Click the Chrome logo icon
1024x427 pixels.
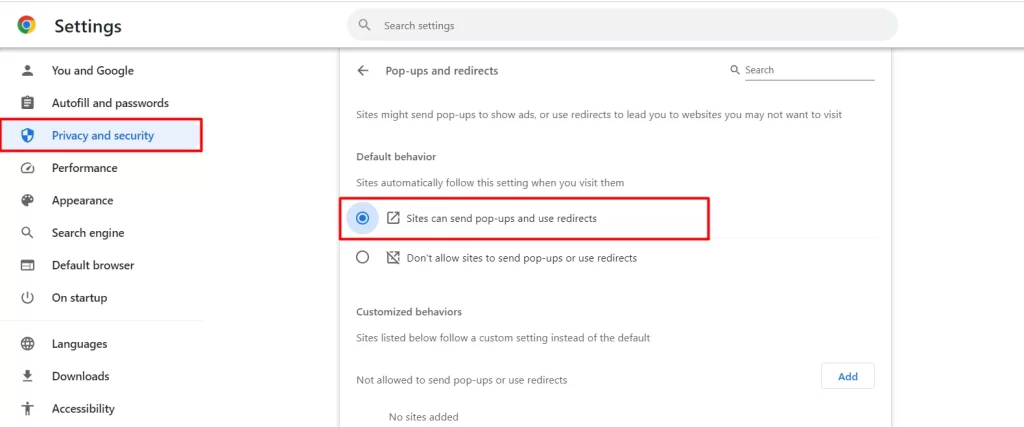(27, 25)
